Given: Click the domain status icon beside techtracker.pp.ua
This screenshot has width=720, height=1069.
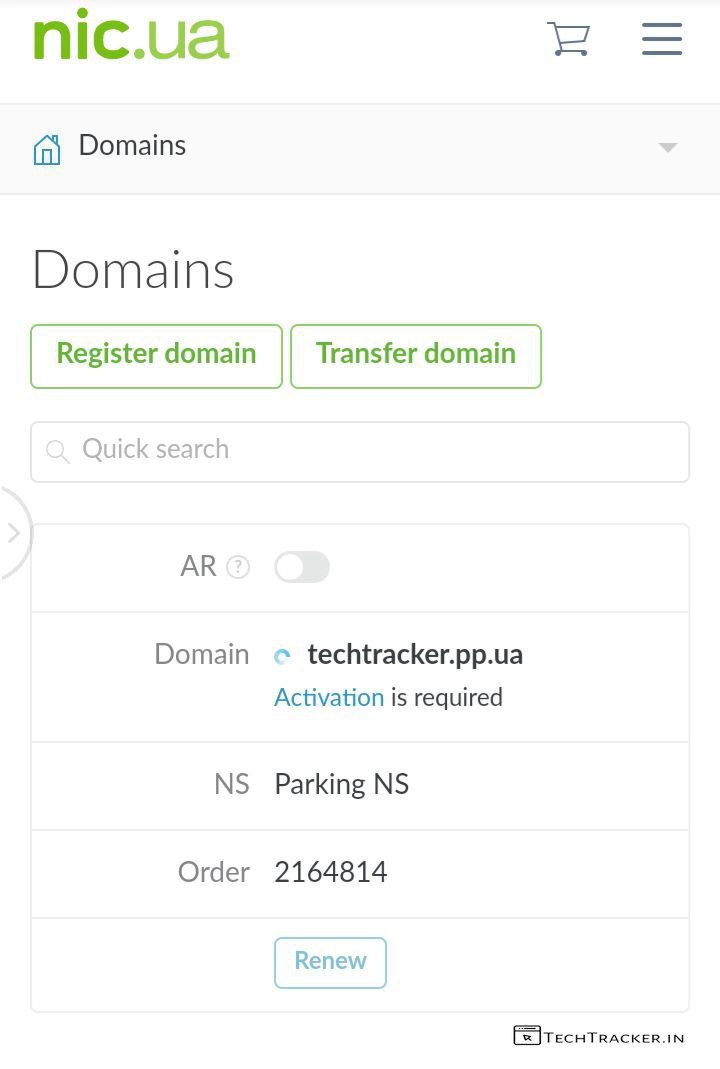Looking at the screenshot, I should click(x=283, y=657).
